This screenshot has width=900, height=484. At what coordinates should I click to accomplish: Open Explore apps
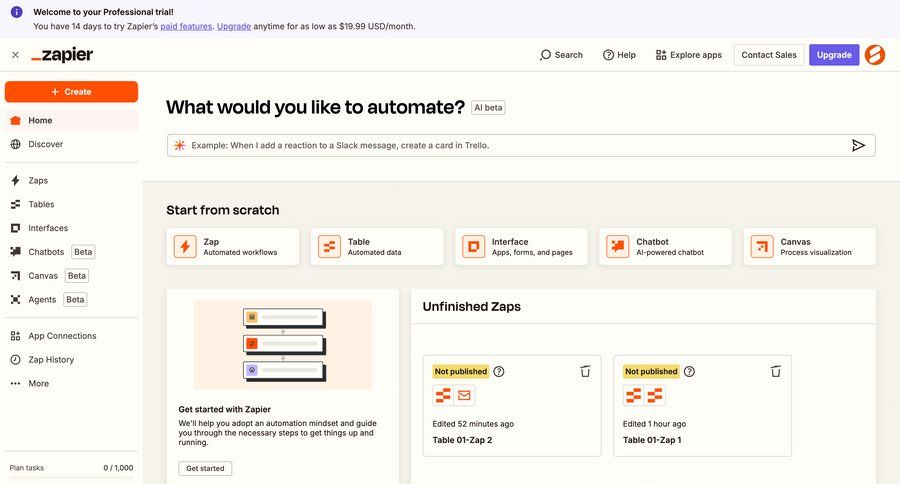click(689, 55)
